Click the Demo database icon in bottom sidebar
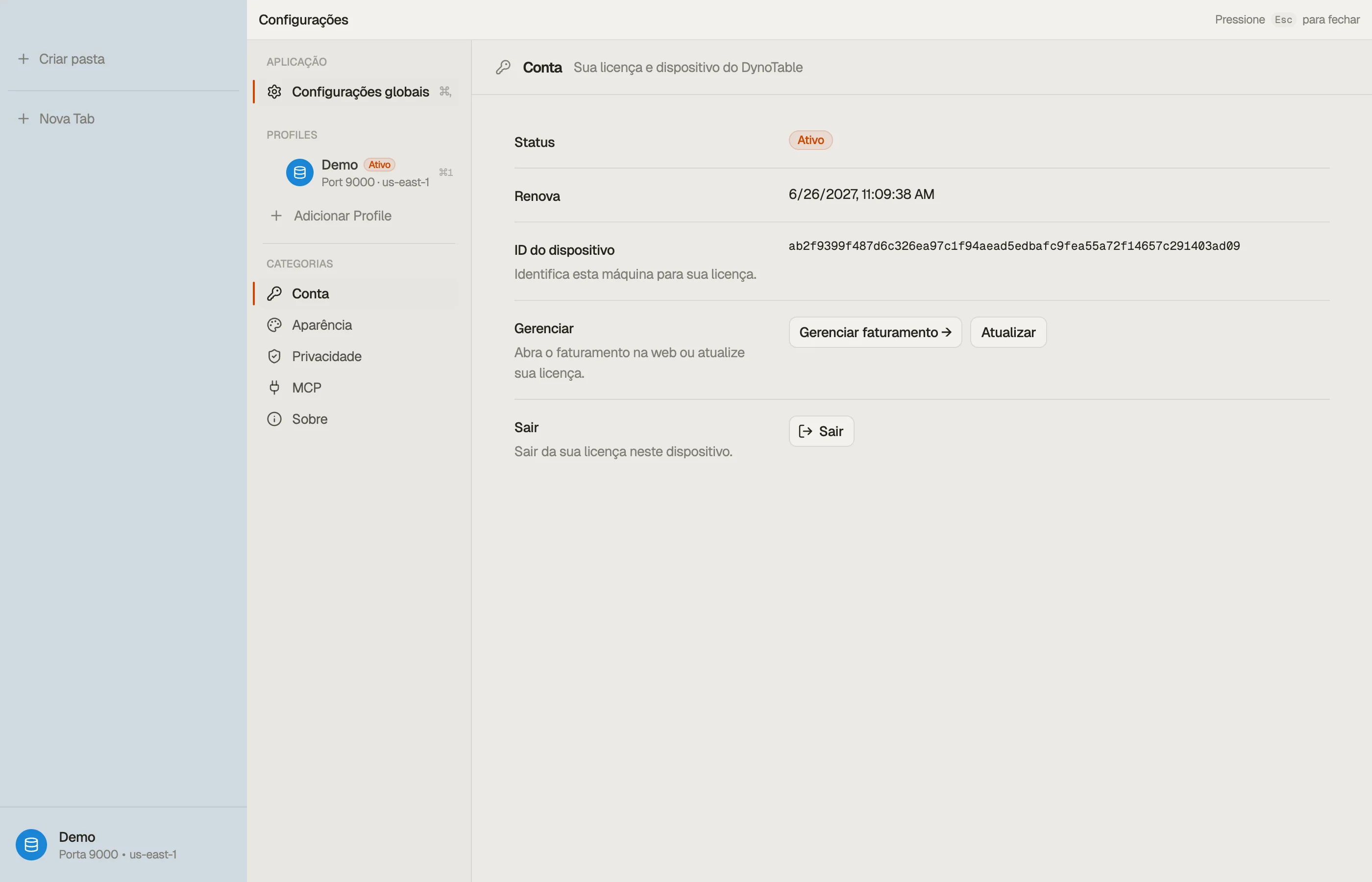Screen dimensions: 1372x882 coord(31,845)
